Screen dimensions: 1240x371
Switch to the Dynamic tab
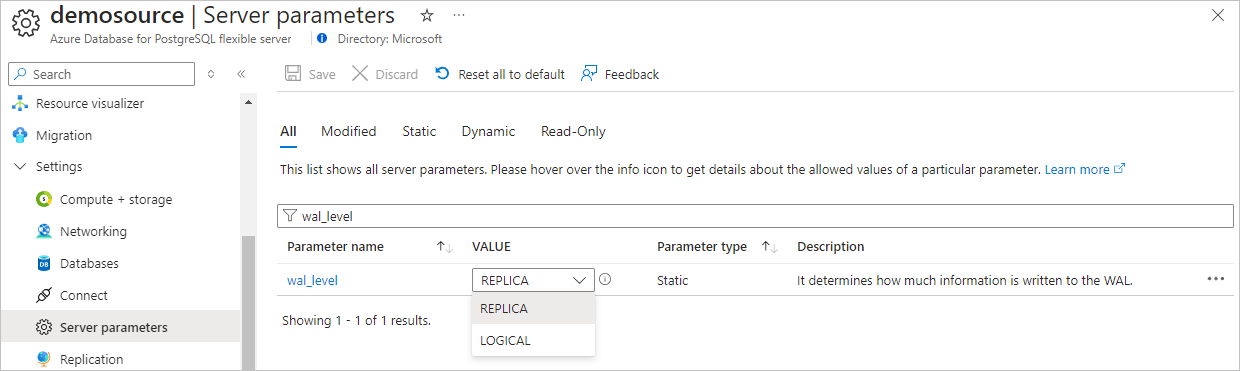pos(488,131)
